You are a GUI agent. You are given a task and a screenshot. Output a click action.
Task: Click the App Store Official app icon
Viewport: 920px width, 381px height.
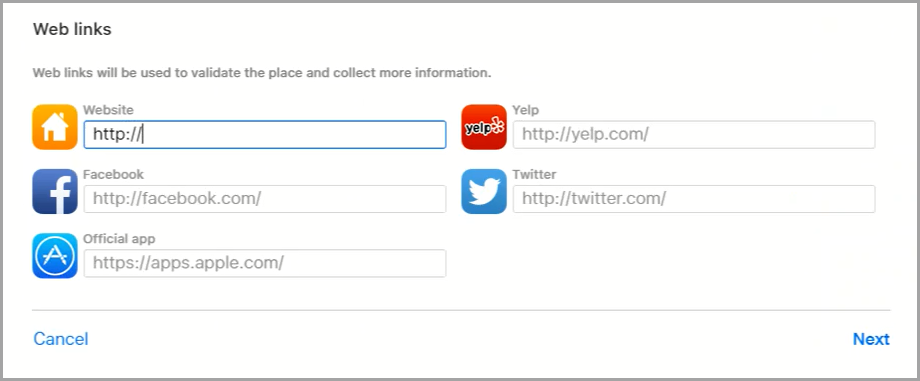coord(55,255)
